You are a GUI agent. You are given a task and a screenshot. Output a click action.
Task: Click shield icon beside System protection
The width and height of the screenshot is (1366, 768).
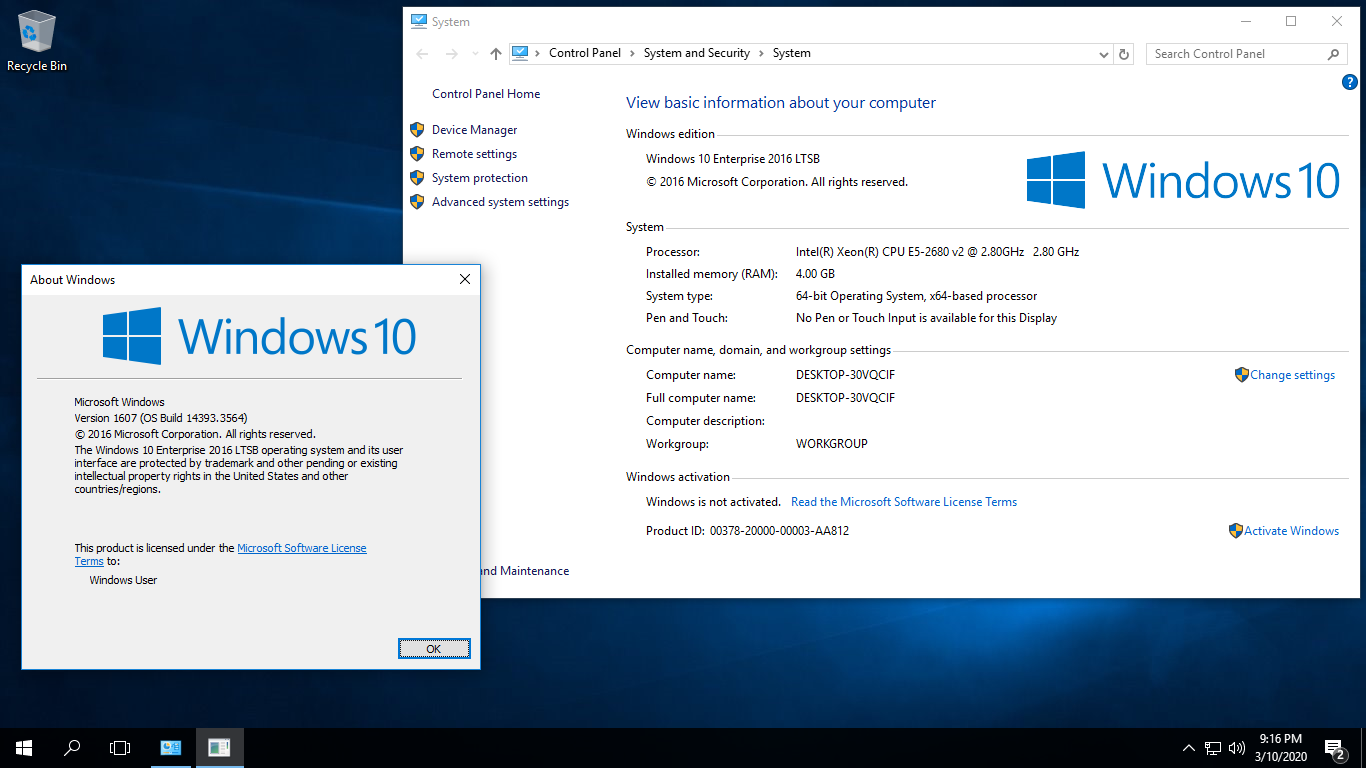click(x=417, y=178)
